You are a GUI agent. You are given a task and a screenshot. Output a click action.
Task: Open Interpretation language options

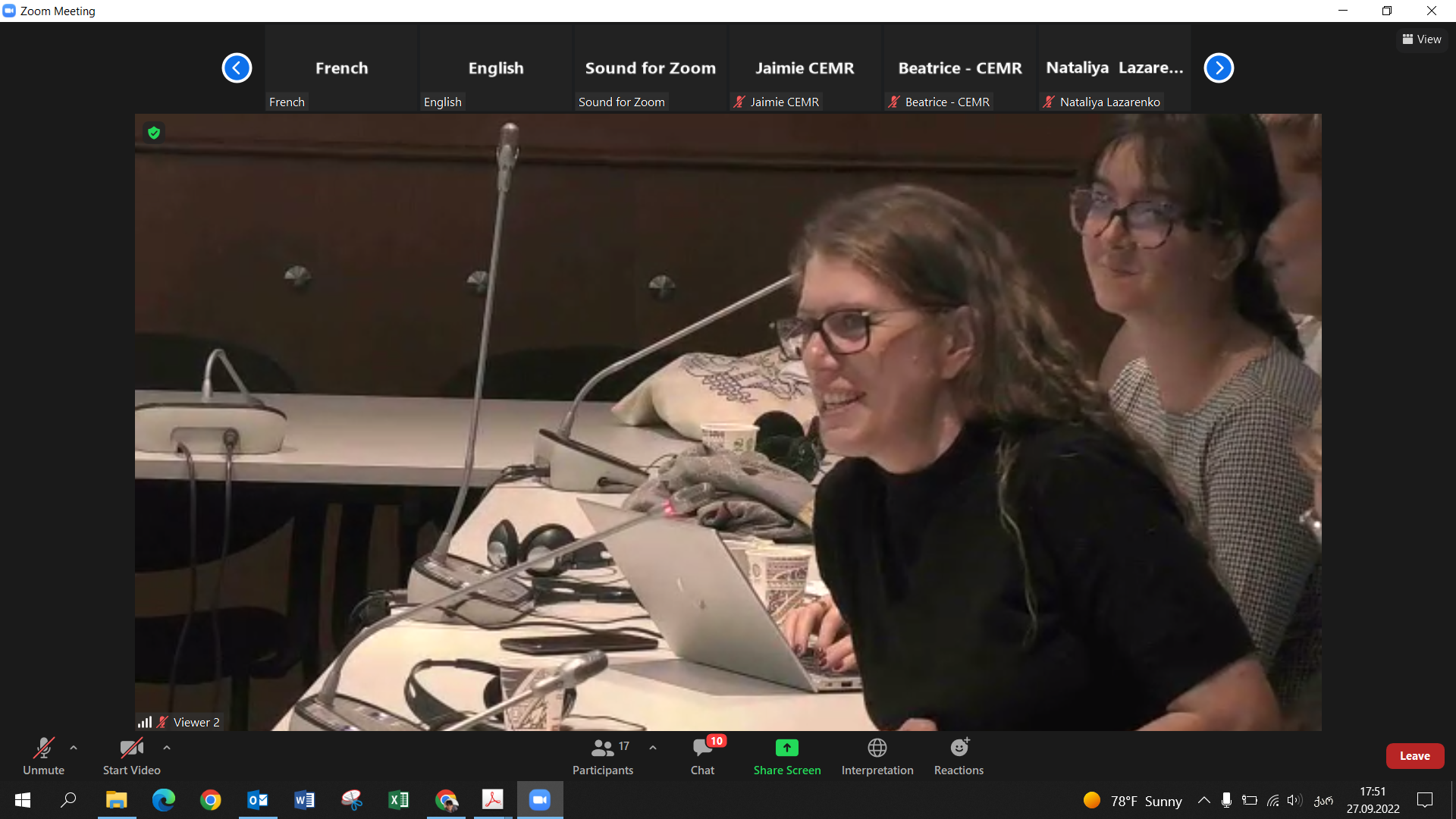(x=877, y=756)
